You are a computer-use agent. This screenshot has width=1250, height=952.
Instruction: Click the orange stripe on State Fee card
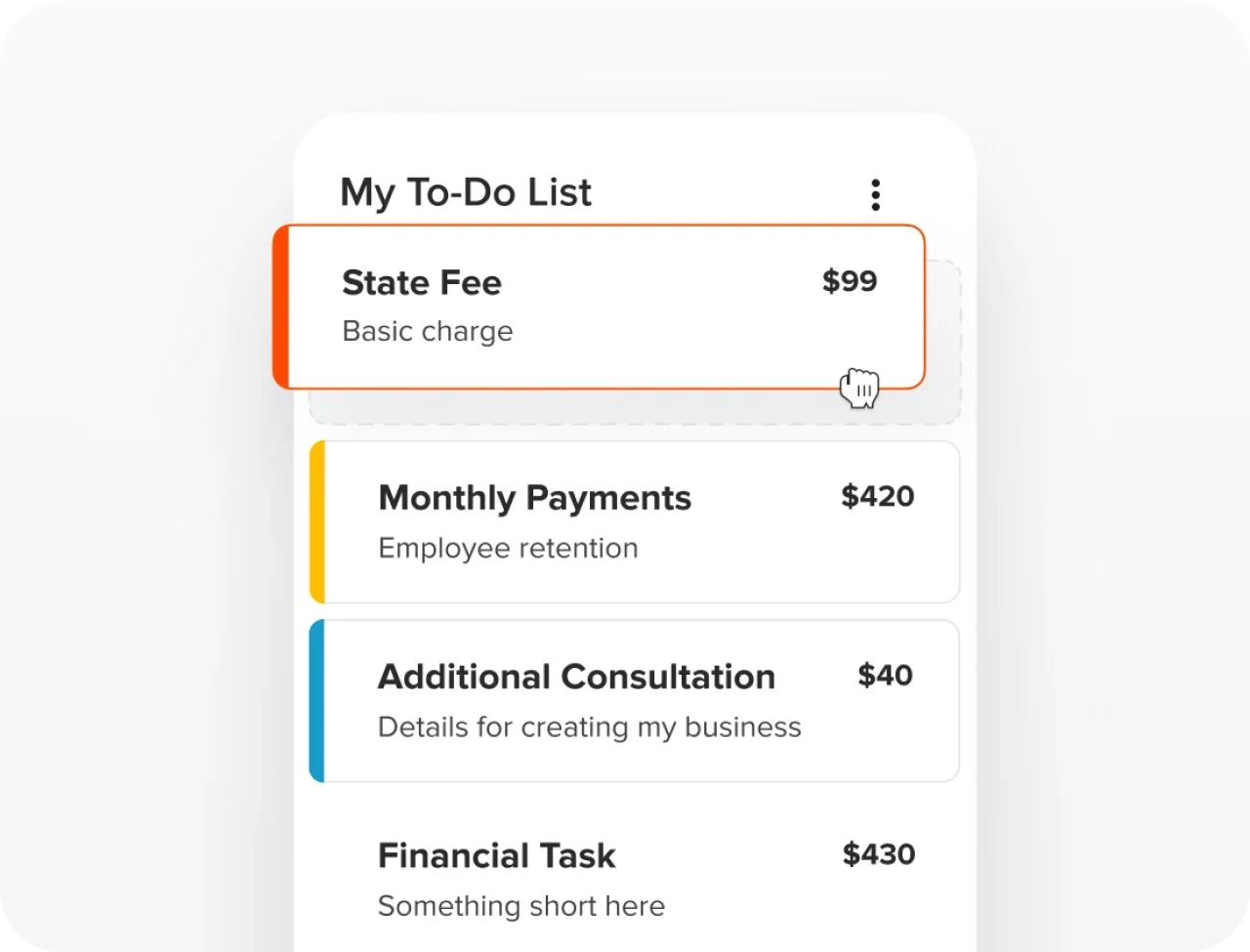pos(280,307)
